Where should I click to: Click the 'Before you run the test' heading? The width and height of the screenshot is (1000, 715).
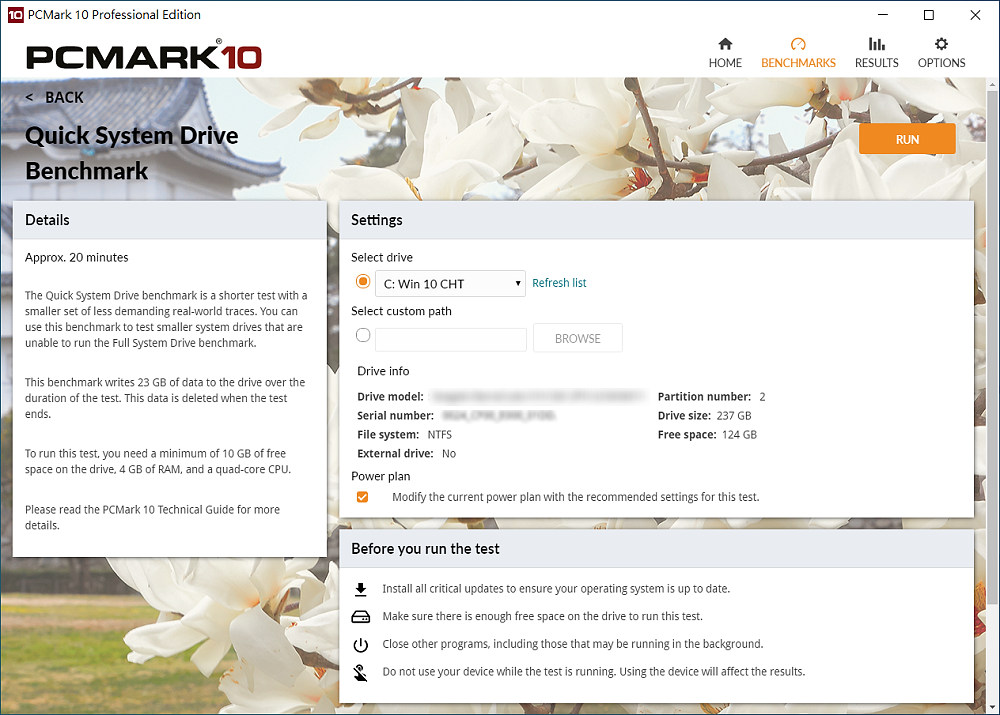point(425,549)
